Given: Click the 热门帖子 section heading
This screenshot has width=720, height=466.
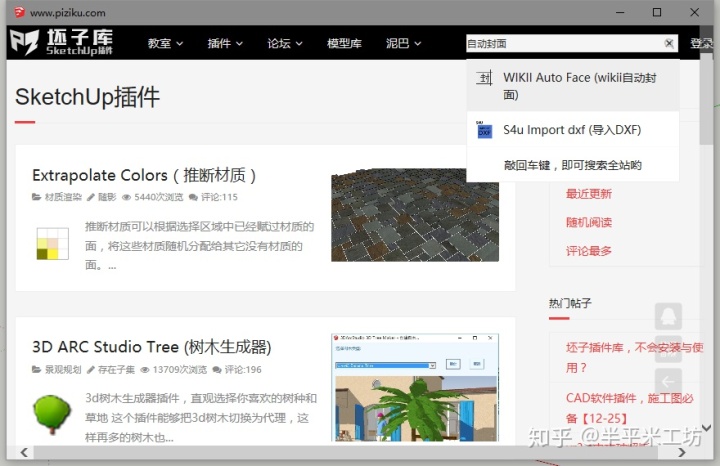Looking at the screenshot, I should click(570, 303).
